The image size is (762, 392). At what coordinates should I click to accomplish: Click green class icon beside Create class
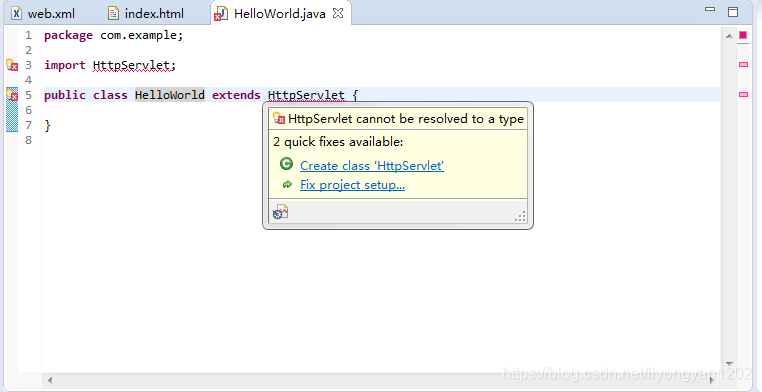tap(286, 165)
